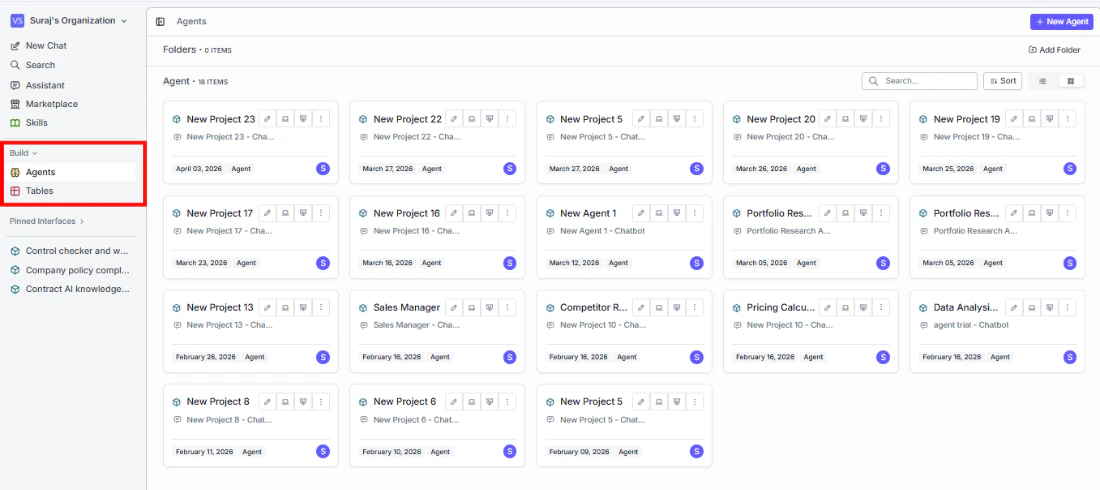
Task: Click the monitor icon on New Project 19 card
Action: [1049, 119]
